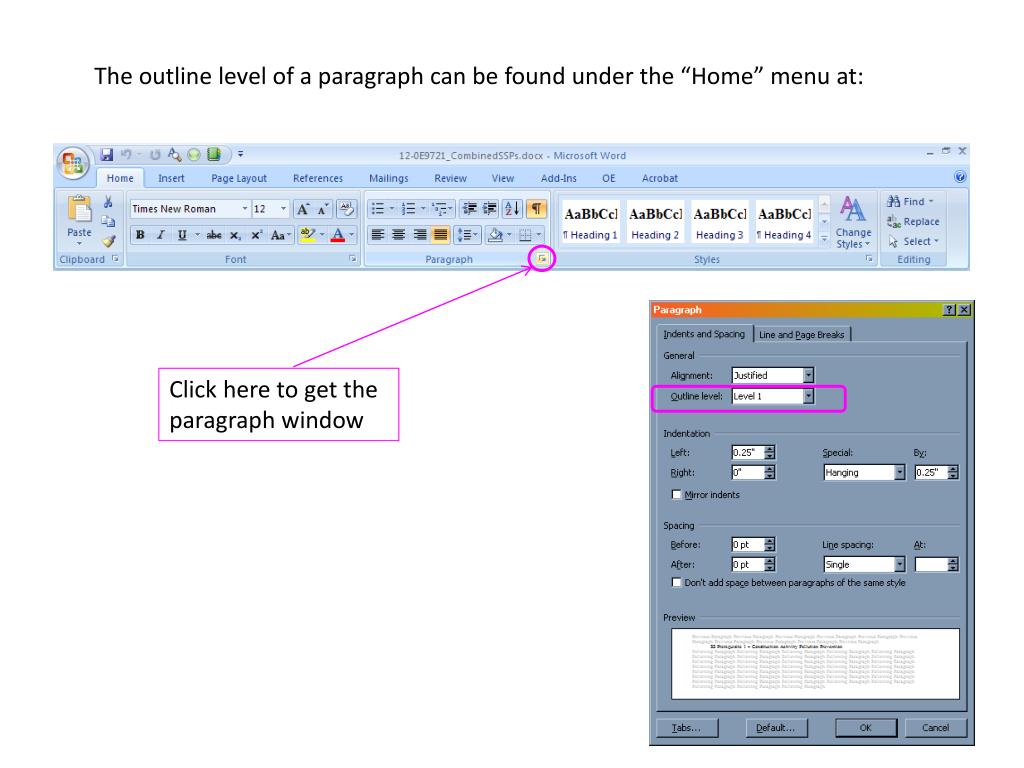Image resolution: width=1024 pixels, height=768 pixels.
Task: Open the Clipboard pane launcher
Action: [115, 259]
